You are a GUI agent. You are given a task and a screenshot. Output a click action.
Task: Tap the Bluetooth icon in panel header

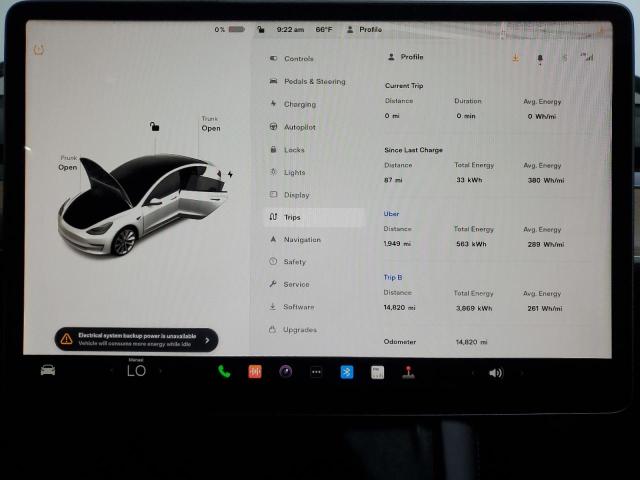[x=564, y=58]
